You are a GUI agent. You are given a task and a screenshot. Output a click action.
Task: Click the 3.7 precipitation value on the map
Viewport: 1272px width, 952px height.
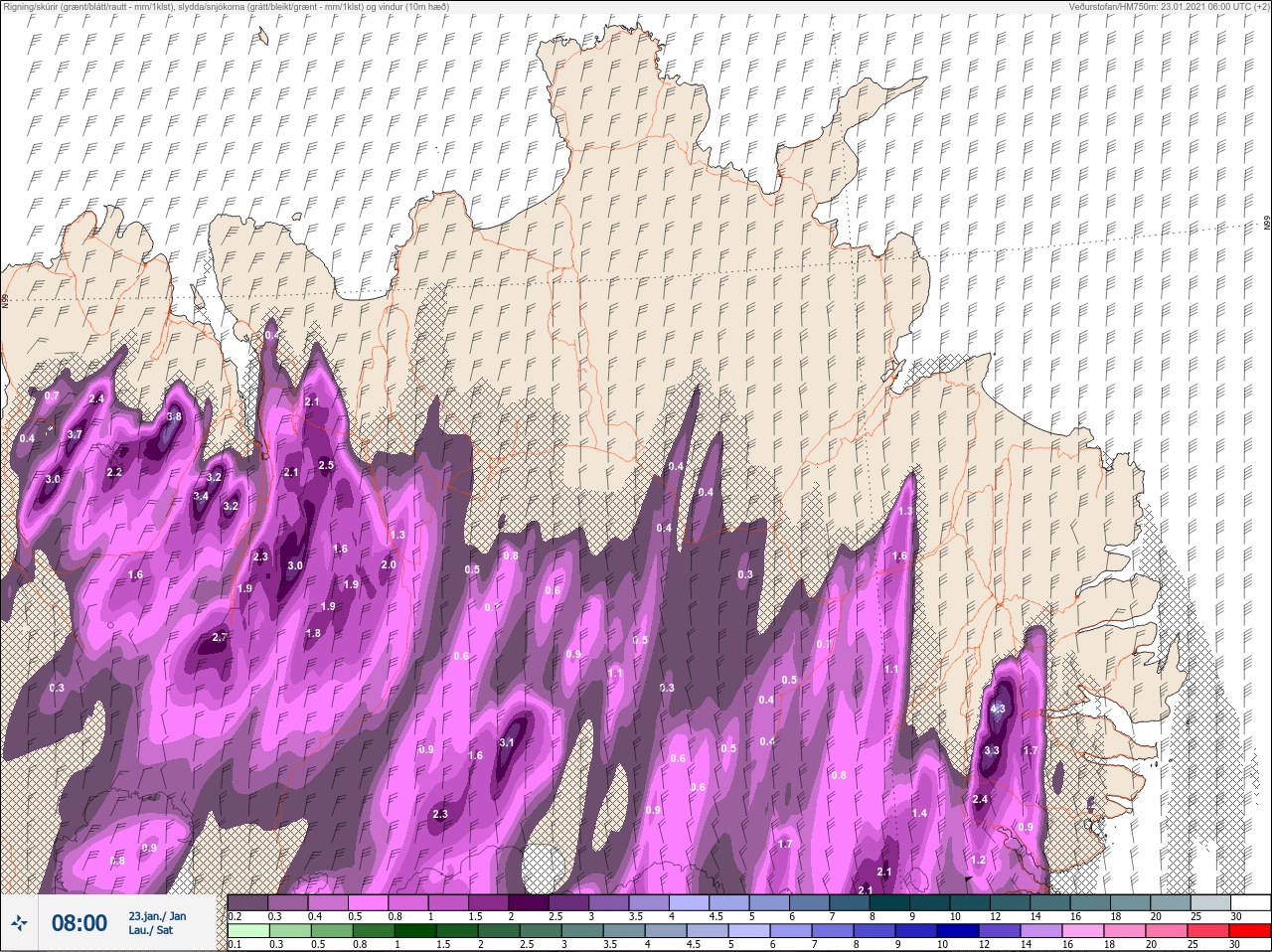click(75, 434)
